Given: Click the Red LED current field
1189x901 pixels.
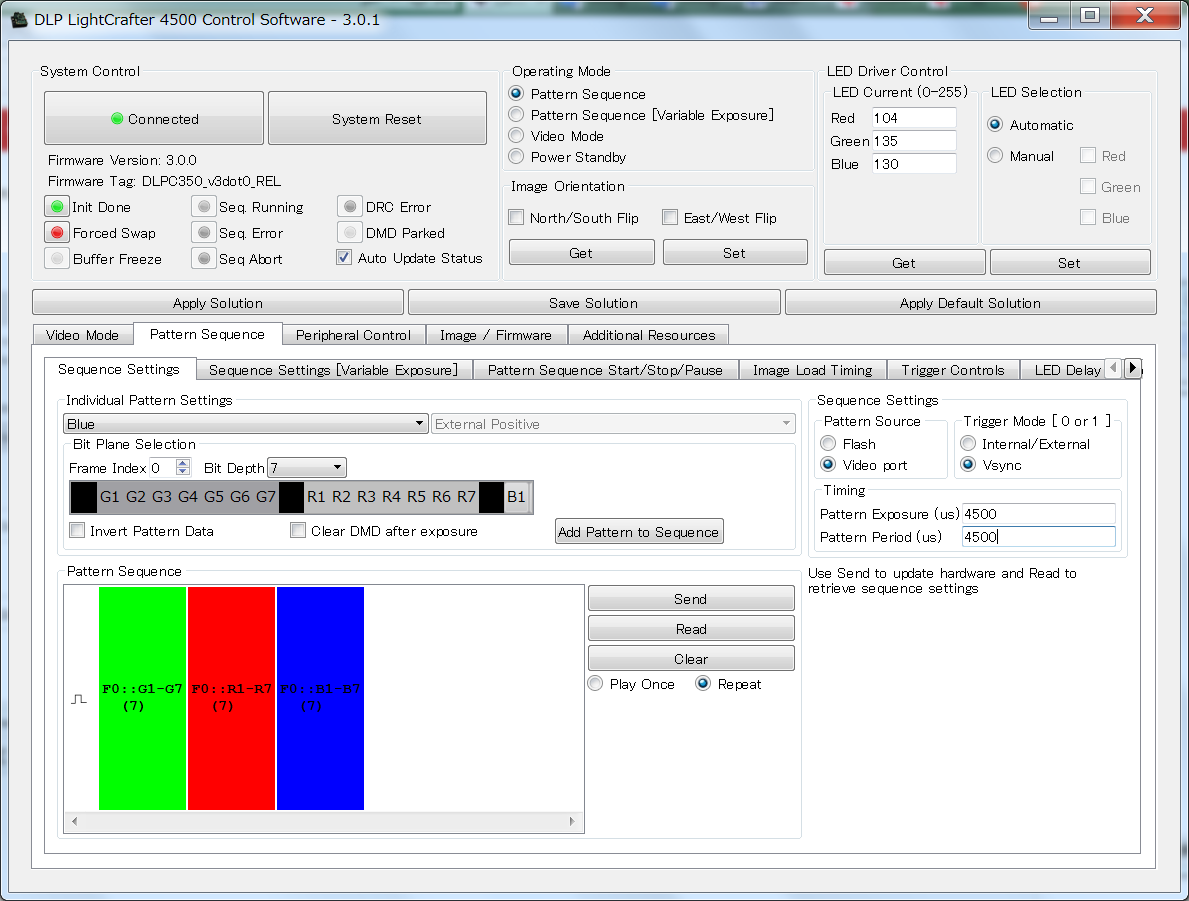Looking at the screenshot, I should 913,118.
